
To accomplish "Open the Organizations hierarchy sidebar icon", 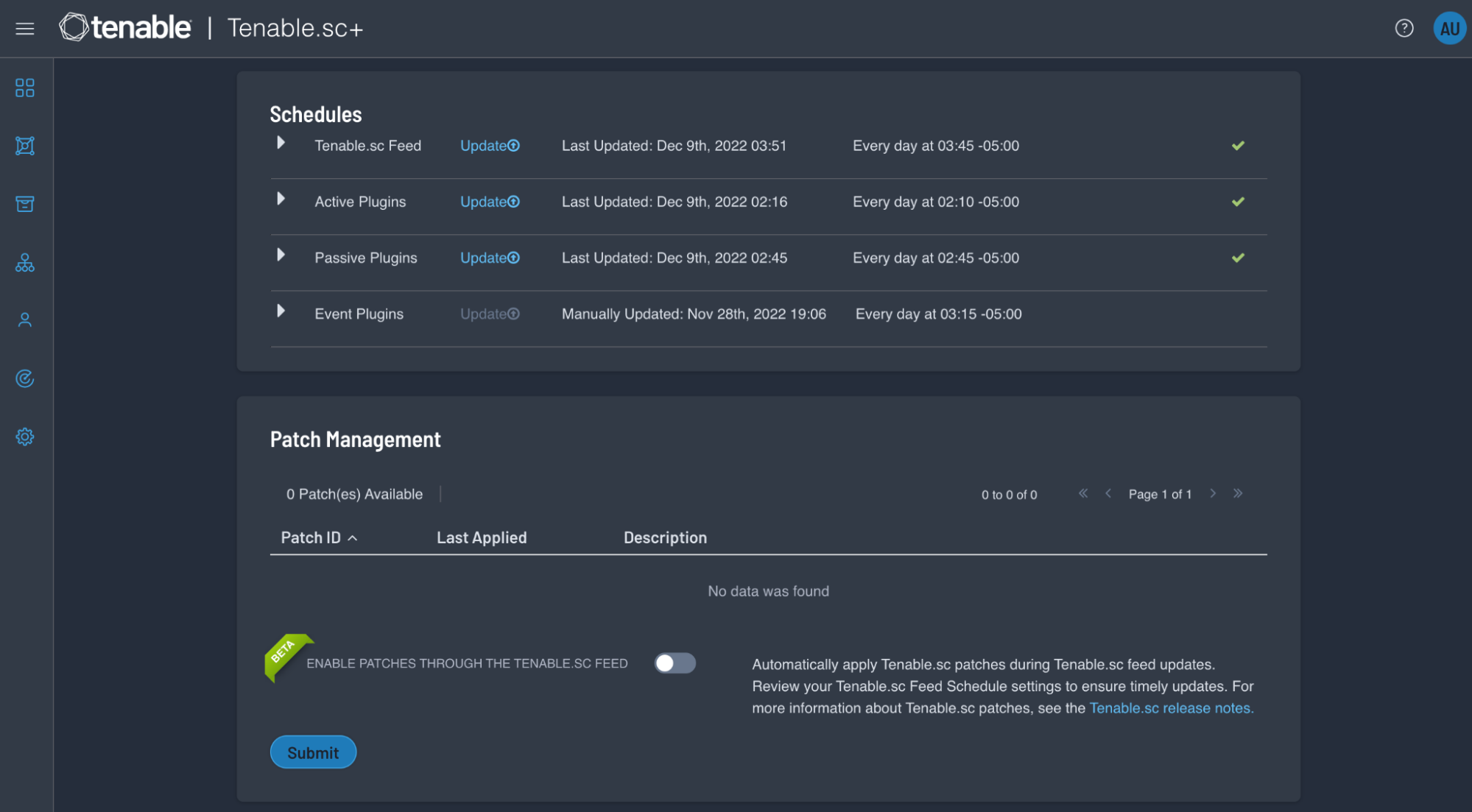I will coord(25,263).
